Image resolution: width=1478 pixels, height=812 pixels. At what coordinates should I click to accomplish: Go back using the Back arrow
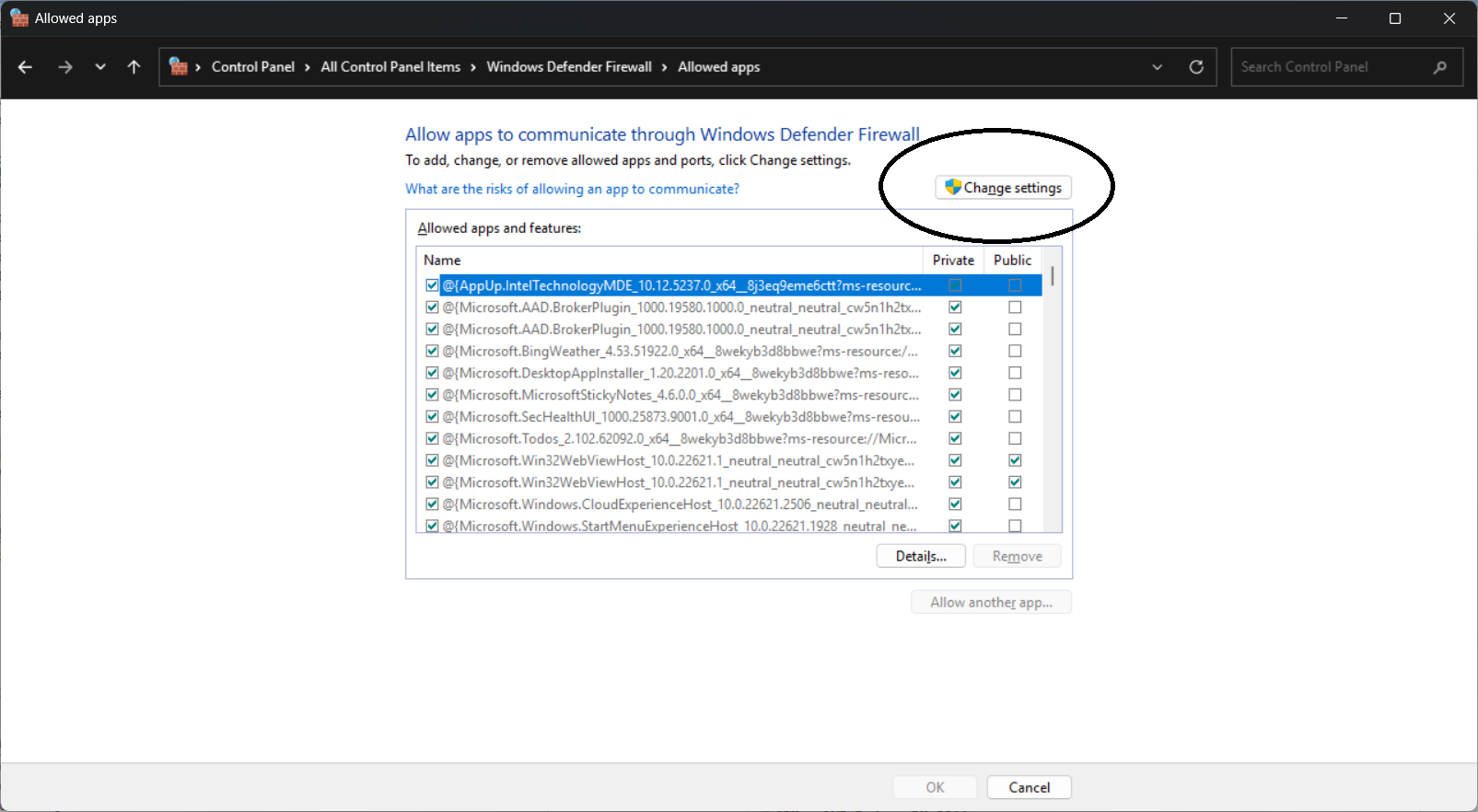(25, 67)
